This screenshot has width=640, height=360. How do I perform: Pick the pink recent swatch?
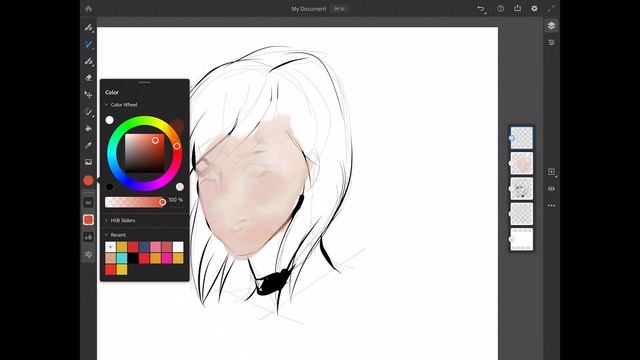(x=156, y=247)
